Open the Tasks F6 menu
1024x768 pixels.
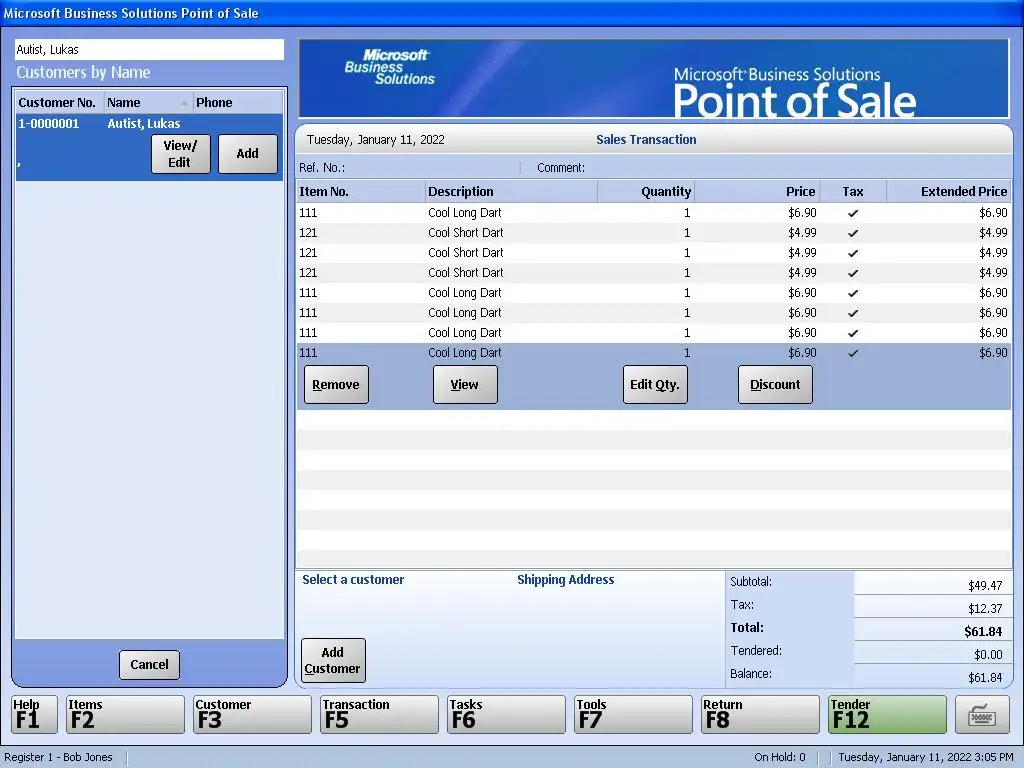(x=506, y=714)
